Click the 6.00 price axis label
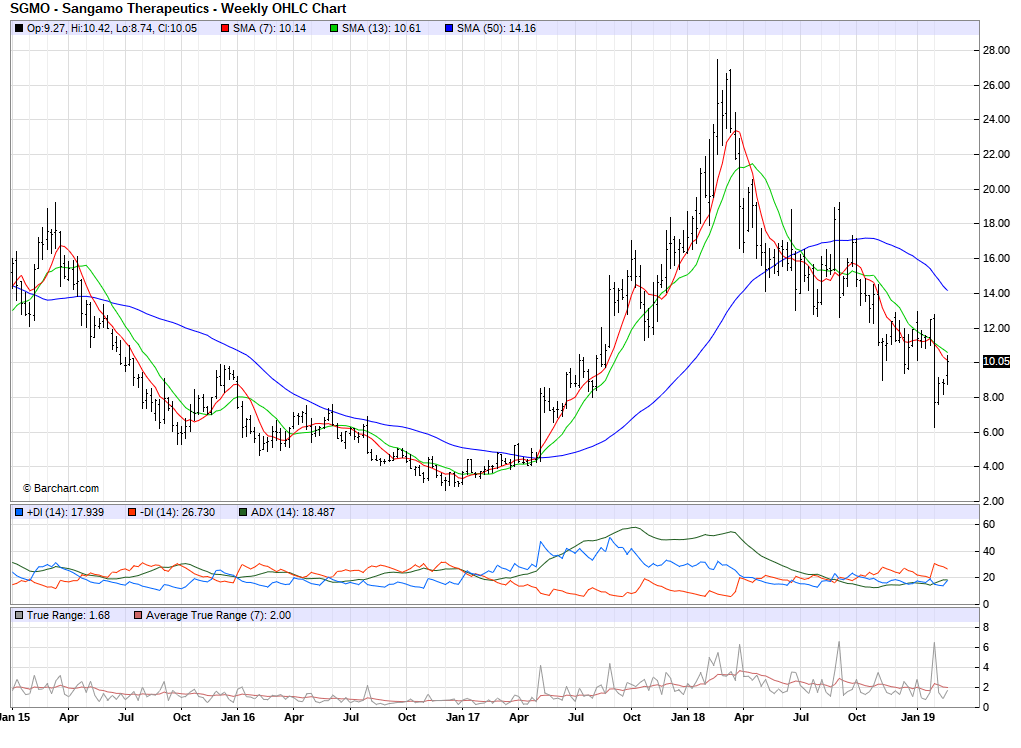Viewport: 1021px width, 748px height. click(x=994, y=432)
